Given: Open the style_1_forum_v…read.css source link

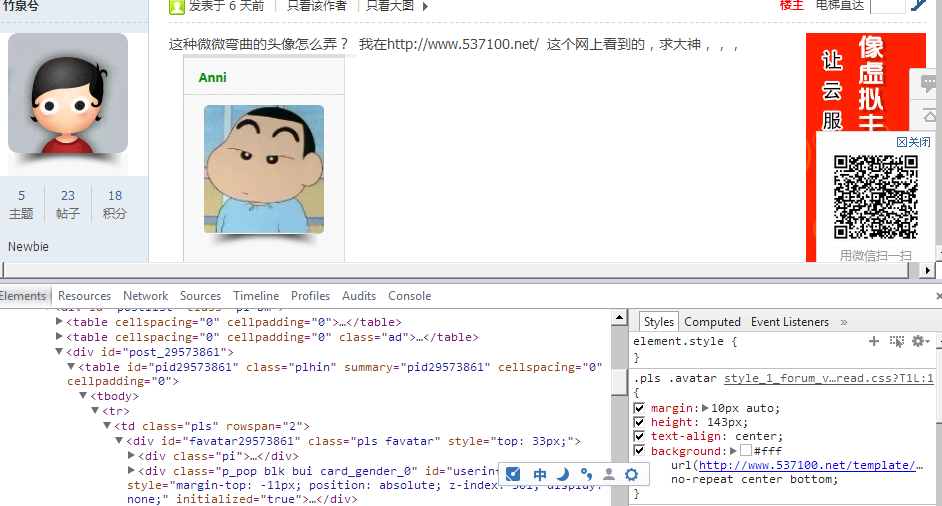Looking at the screenshot, I should [x=828, y=378].
